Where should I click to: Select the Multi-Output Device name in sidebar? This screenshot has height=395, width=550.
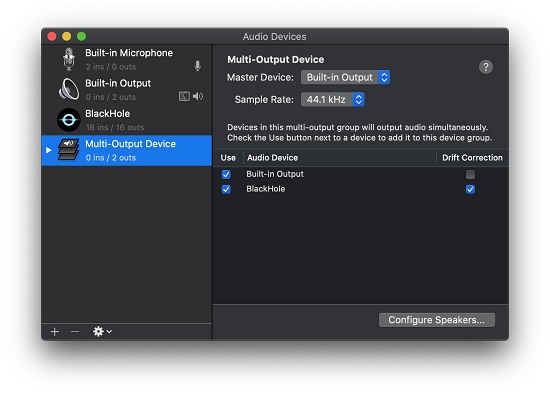tap(130, 144)
